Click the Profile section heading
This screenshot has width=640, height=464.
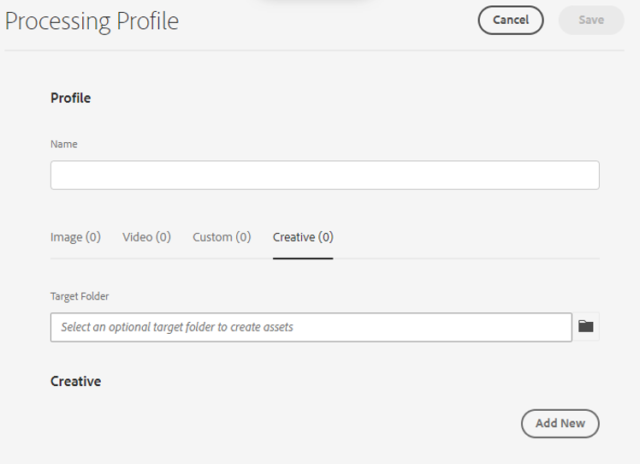(x=71, y=98)
